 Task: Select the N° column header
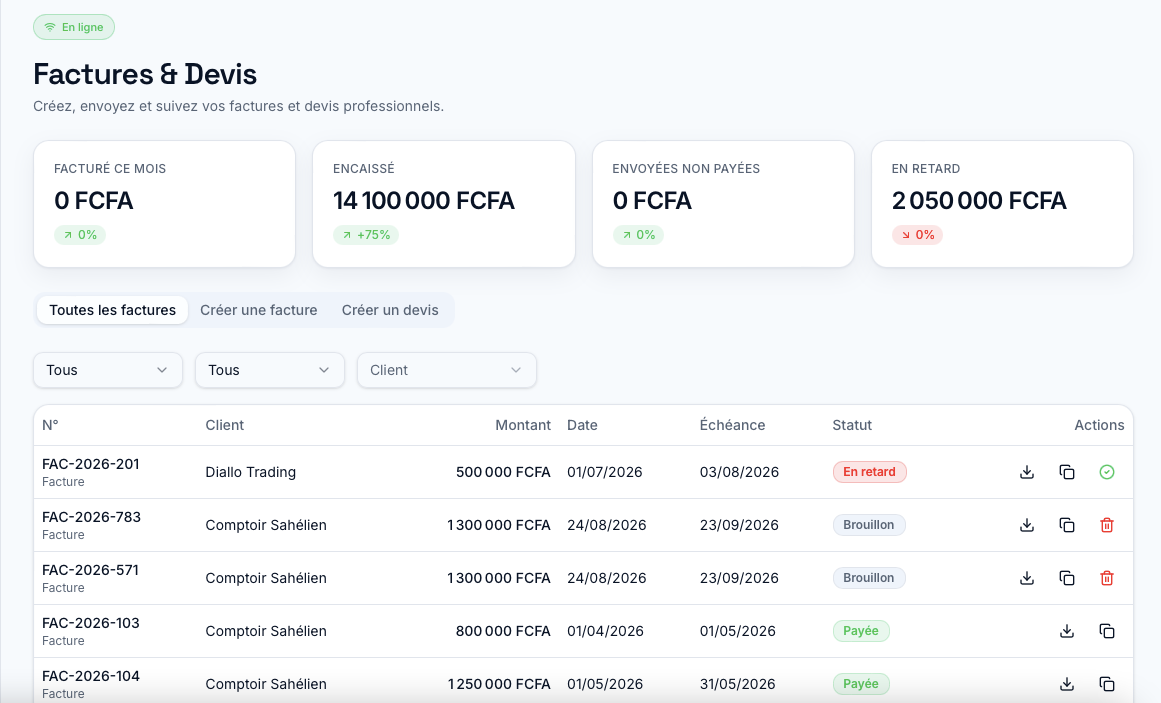50,425
